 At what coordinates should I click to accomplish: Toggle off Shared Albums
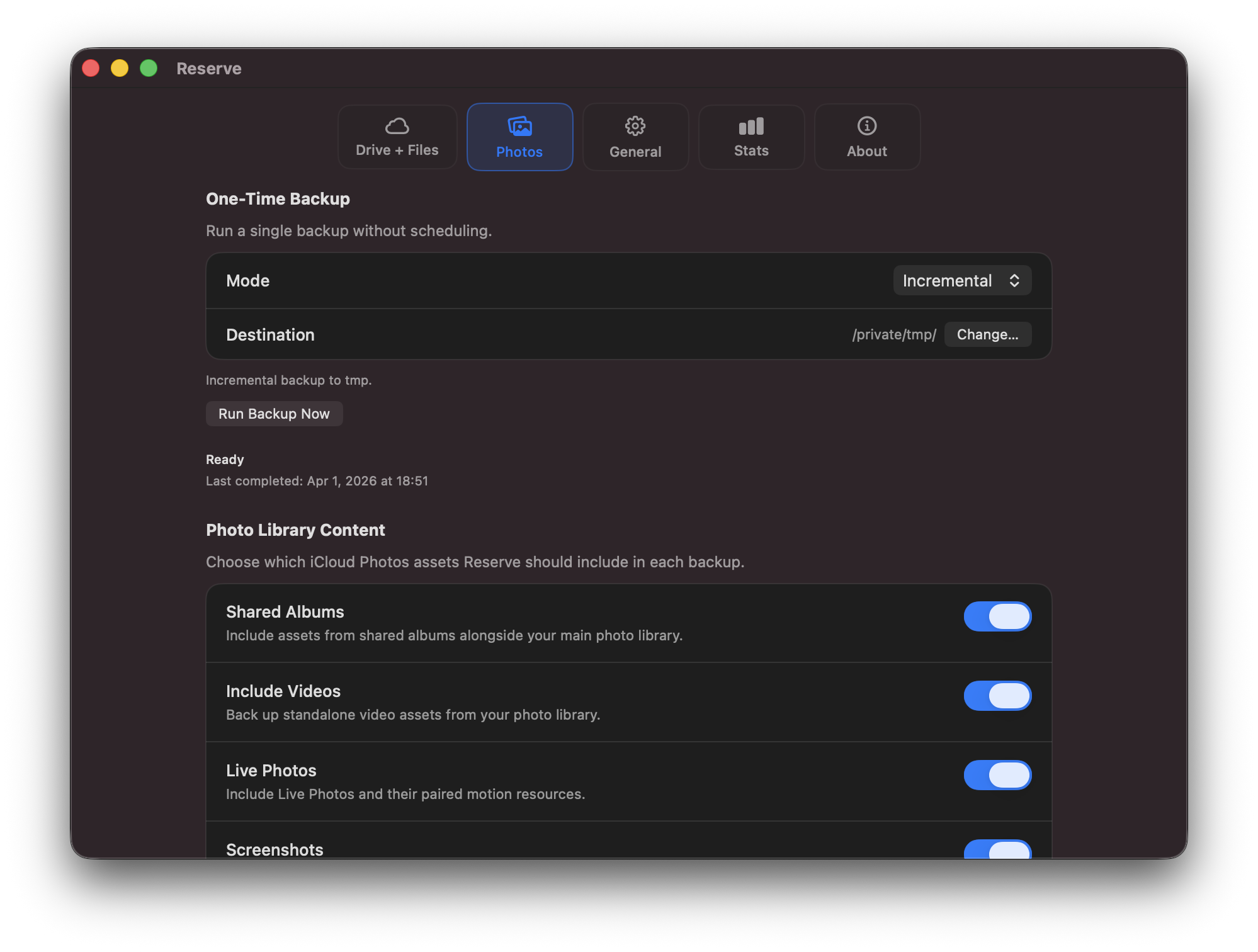(997, 616)
